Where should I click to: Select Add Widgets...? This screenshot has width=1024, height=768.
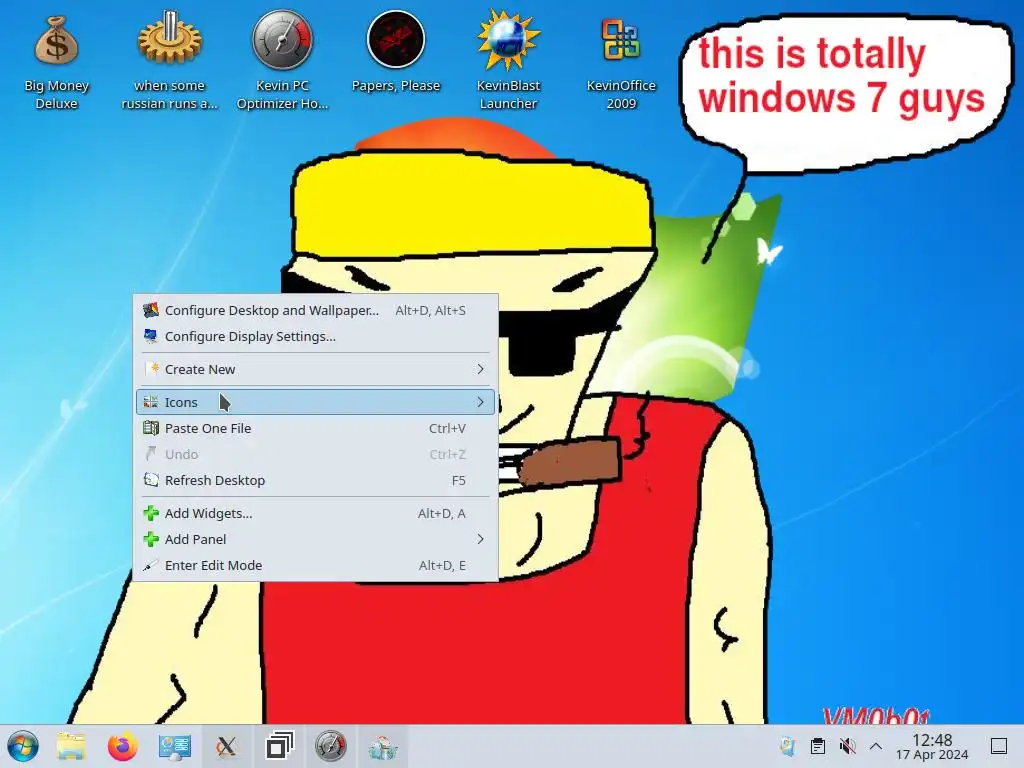(x=315, y=513)
